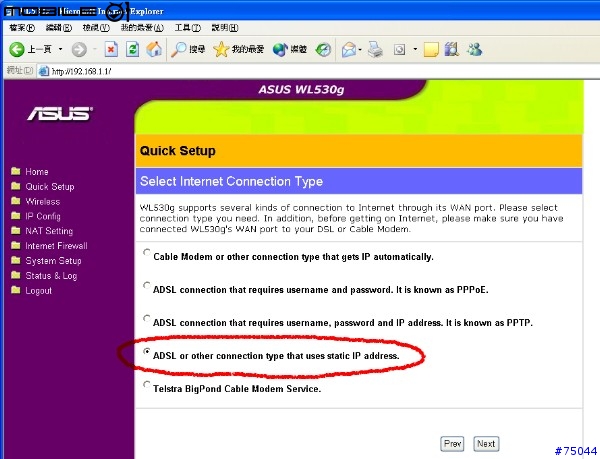The width and height of the screenshot is (600, 459).
Task: Click the Edit page toolbar icon
Action: [x=399, y=49]
